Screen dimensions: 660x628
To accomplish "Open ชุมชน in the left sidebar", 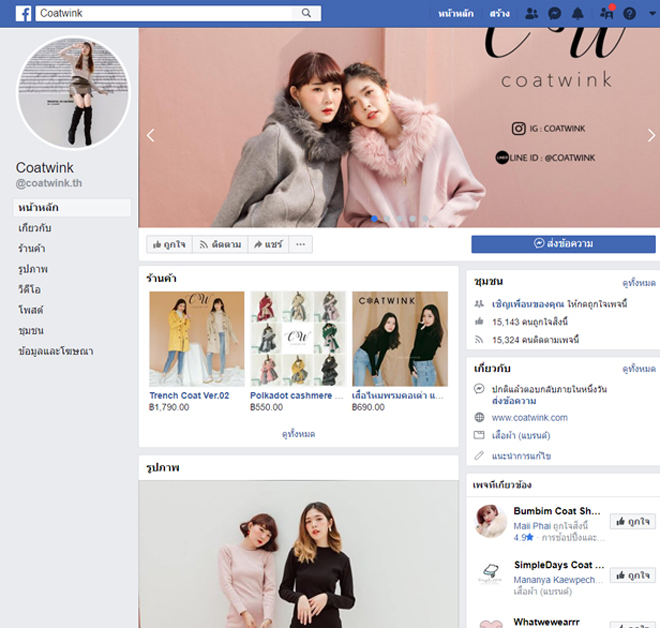I will coord(31,330).
